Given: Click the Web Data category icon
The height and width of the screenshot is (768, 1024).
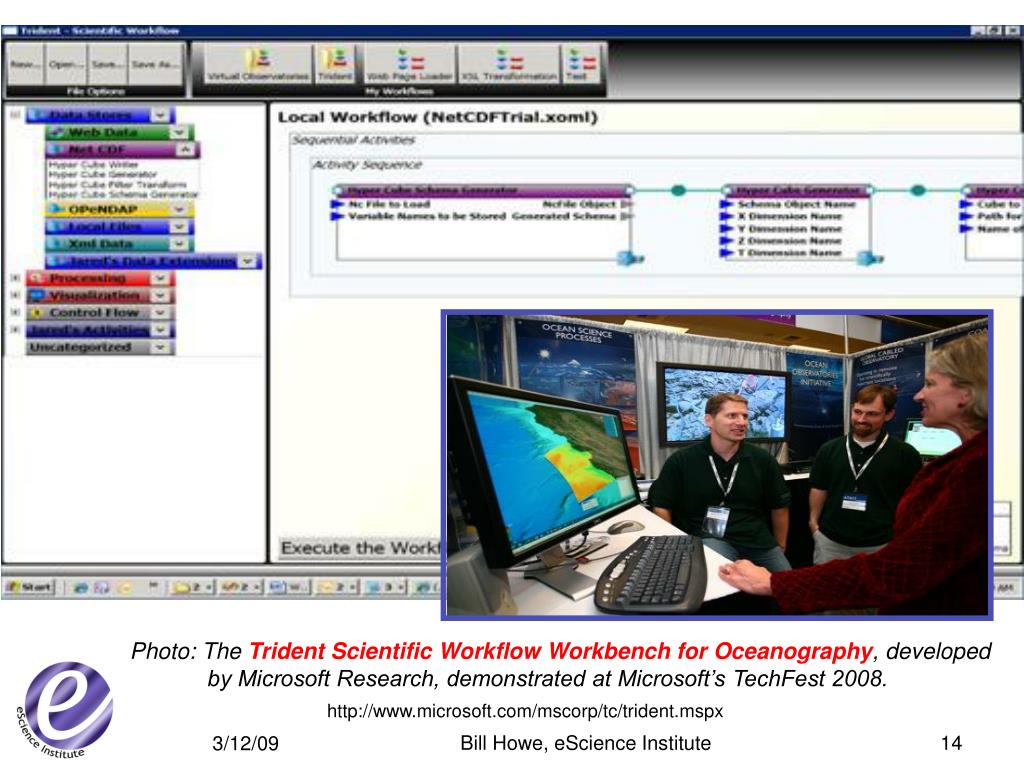Looking at the screenshot, I should (x=57, y=133).
